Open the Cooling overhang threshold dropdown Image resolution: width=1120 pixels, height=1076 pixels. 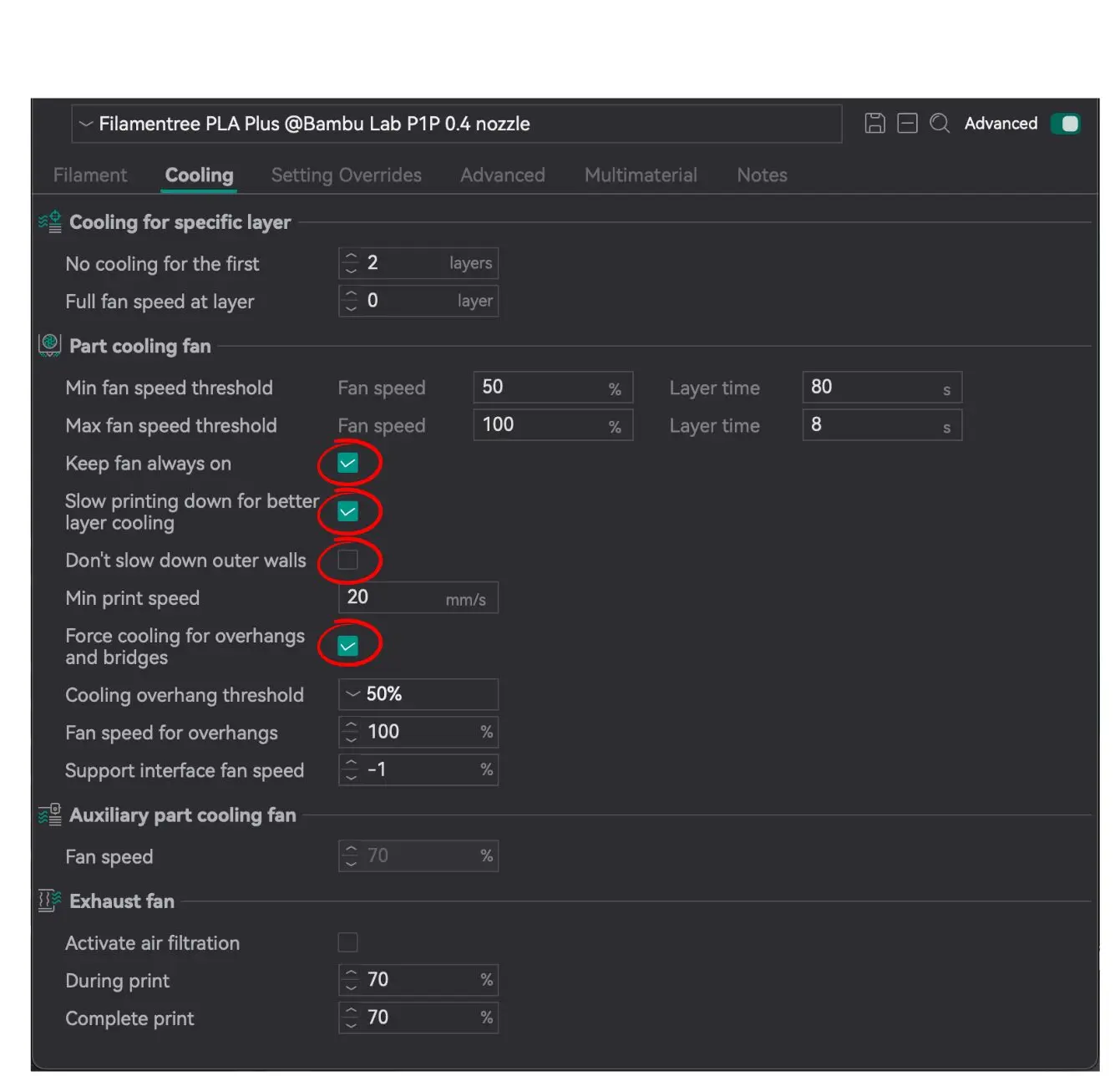pos(418,694)
